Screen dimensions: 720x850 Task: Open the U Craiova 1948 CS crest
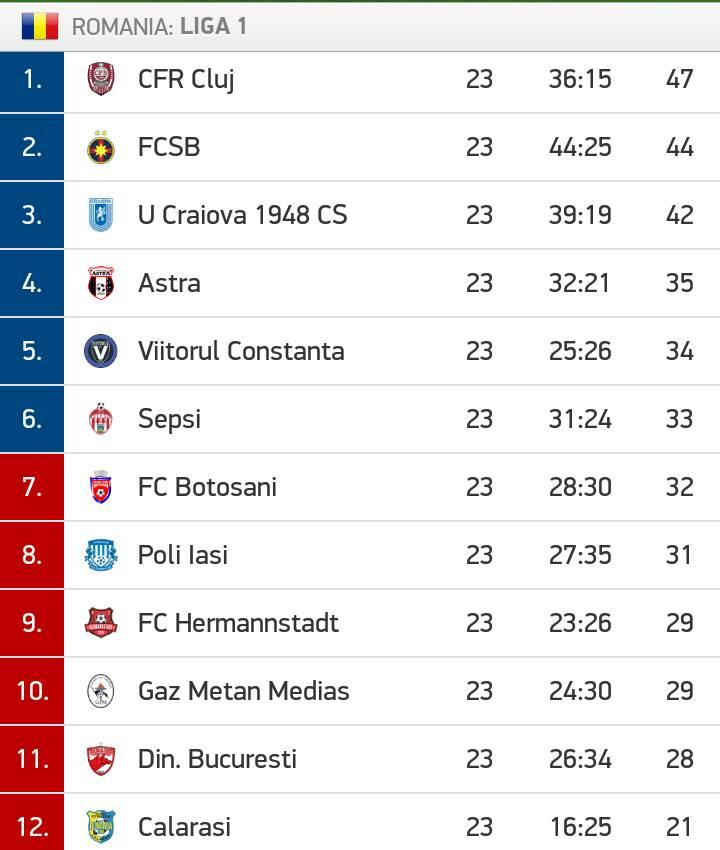click(x=101, y=215)
